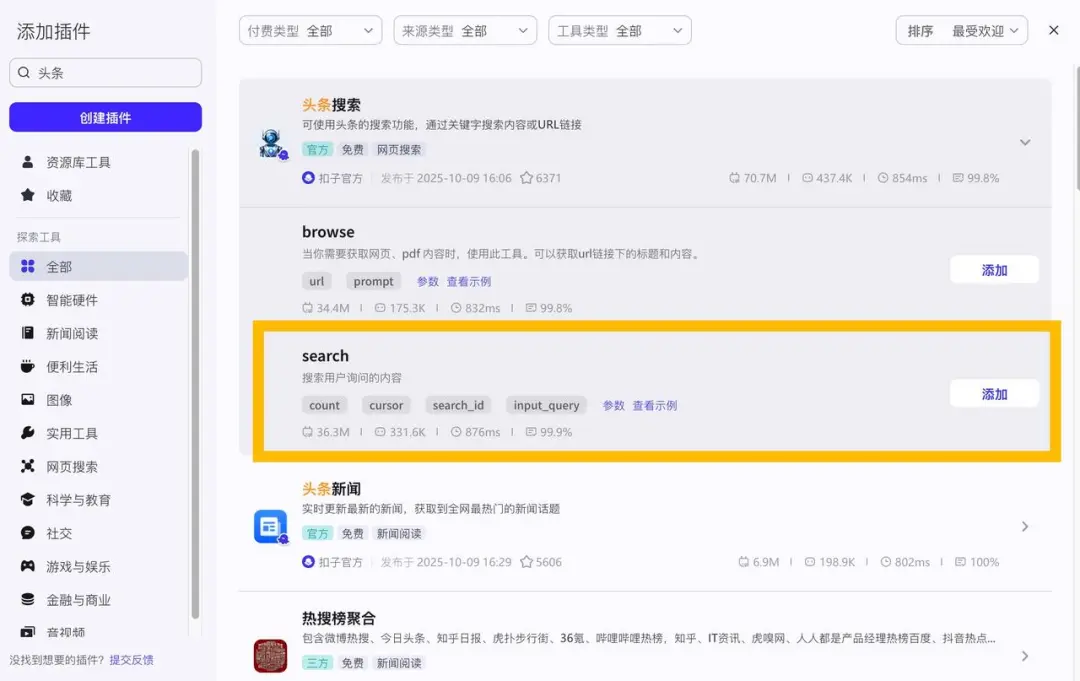Click 创建插件 button
1080x681 pixels.
click(x=105, y=117)
